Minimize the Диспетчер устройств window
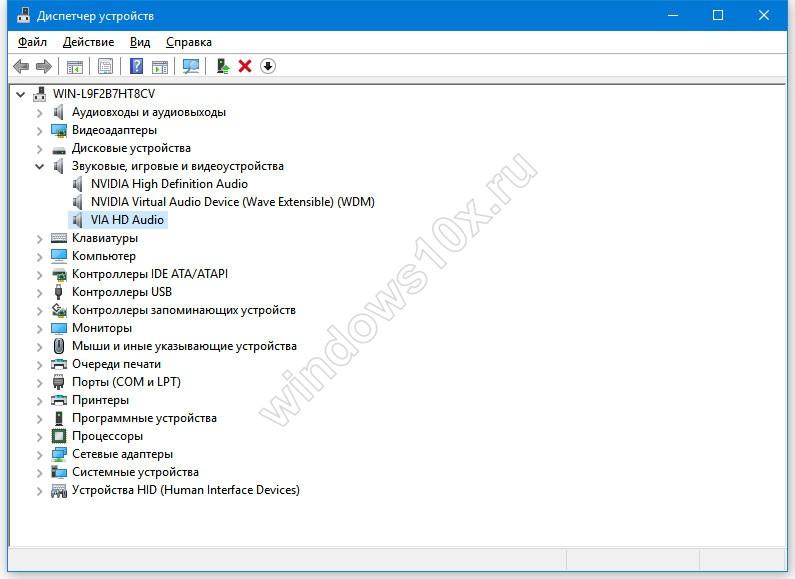Screen dimensions: 795x579 pyautogui.click(x=673, y=16)
